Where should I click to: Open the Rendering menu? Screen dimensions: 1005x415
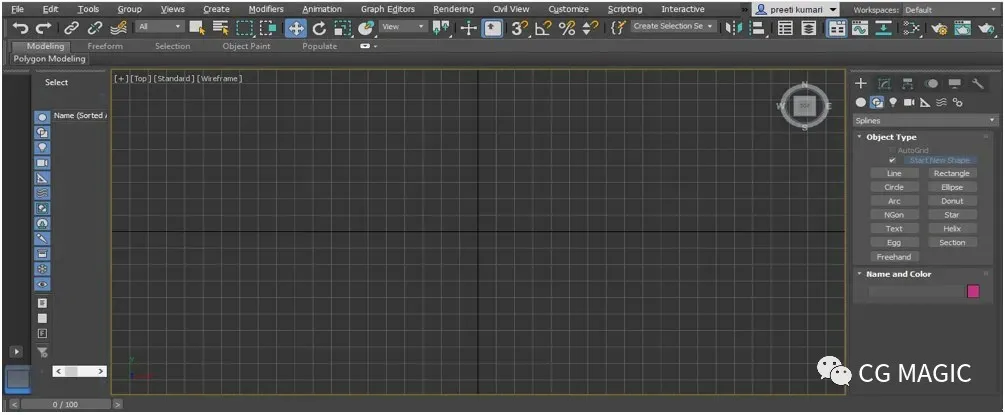coord(453,9)
